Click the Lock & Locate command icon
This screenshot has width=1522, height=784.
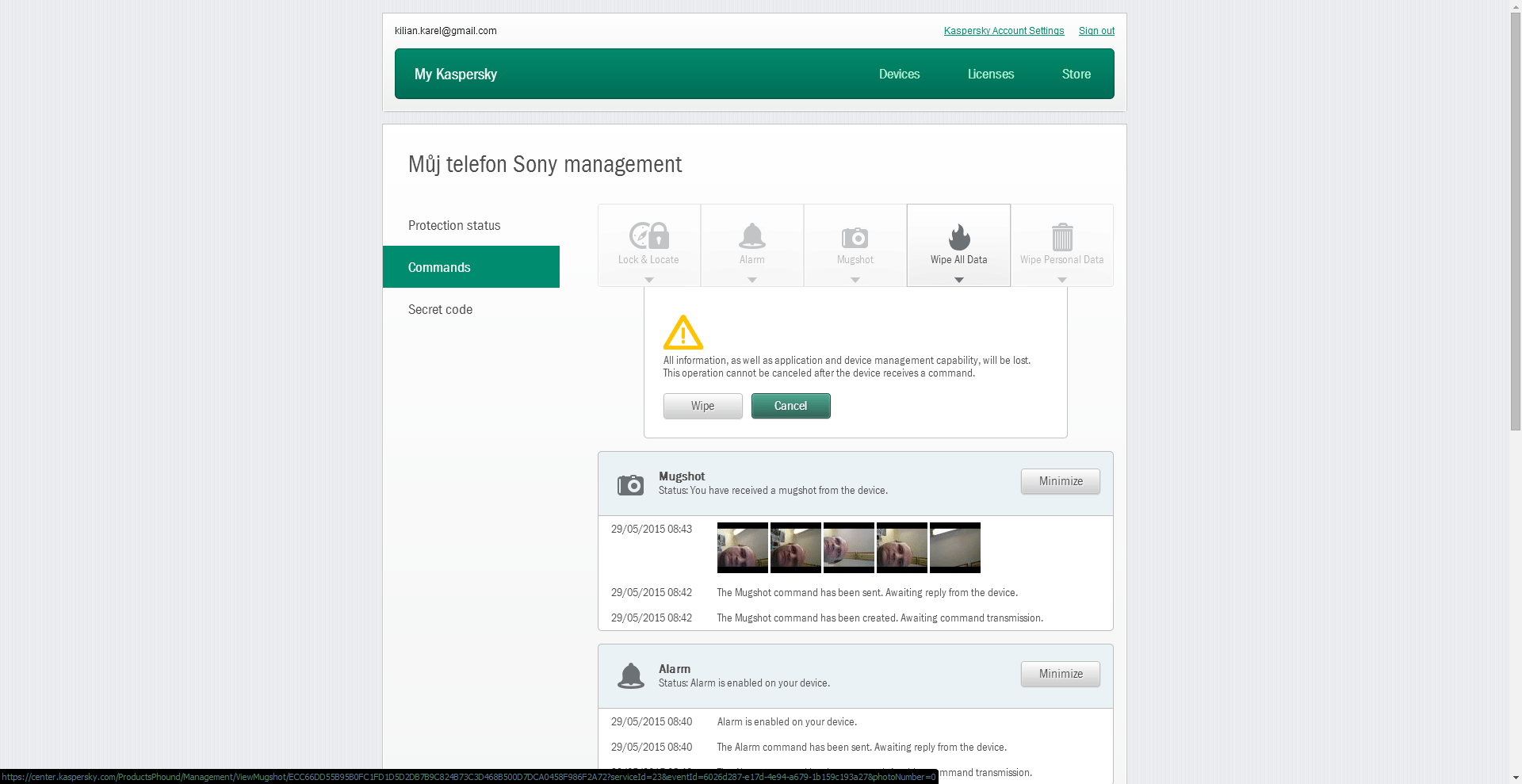[x=648, y=236]
